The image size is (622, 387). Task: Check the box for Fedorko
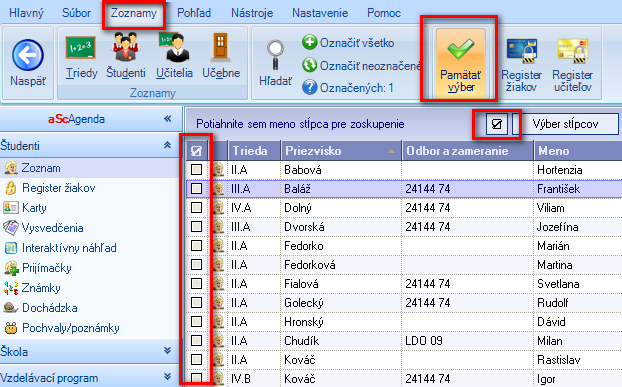(x=196, y=245)
